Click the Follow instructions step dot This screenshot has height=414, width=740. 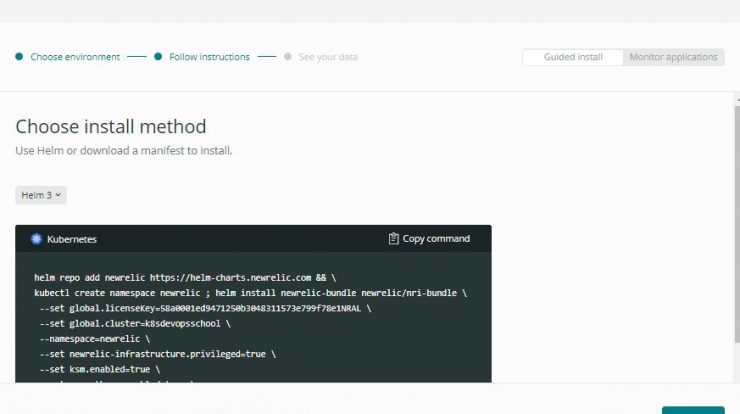click(158, 57)
